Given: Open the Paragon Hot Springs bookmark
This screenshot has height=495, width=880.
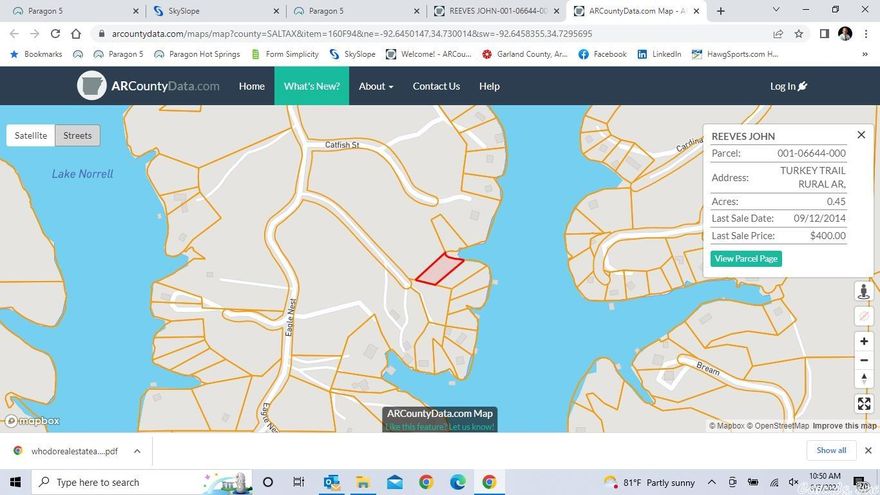Looking at the screenshot, I should tap(197, 54).
